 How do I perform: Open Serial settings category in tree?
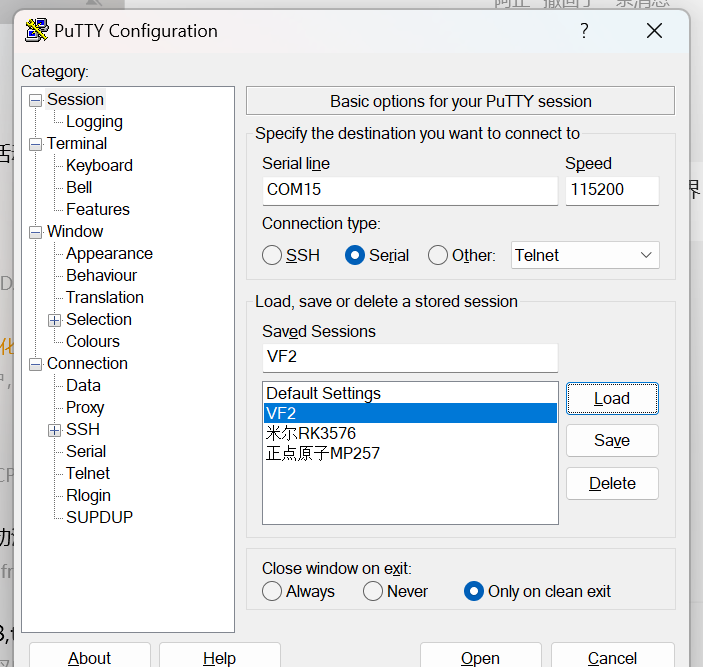click(x=86, y=451)
